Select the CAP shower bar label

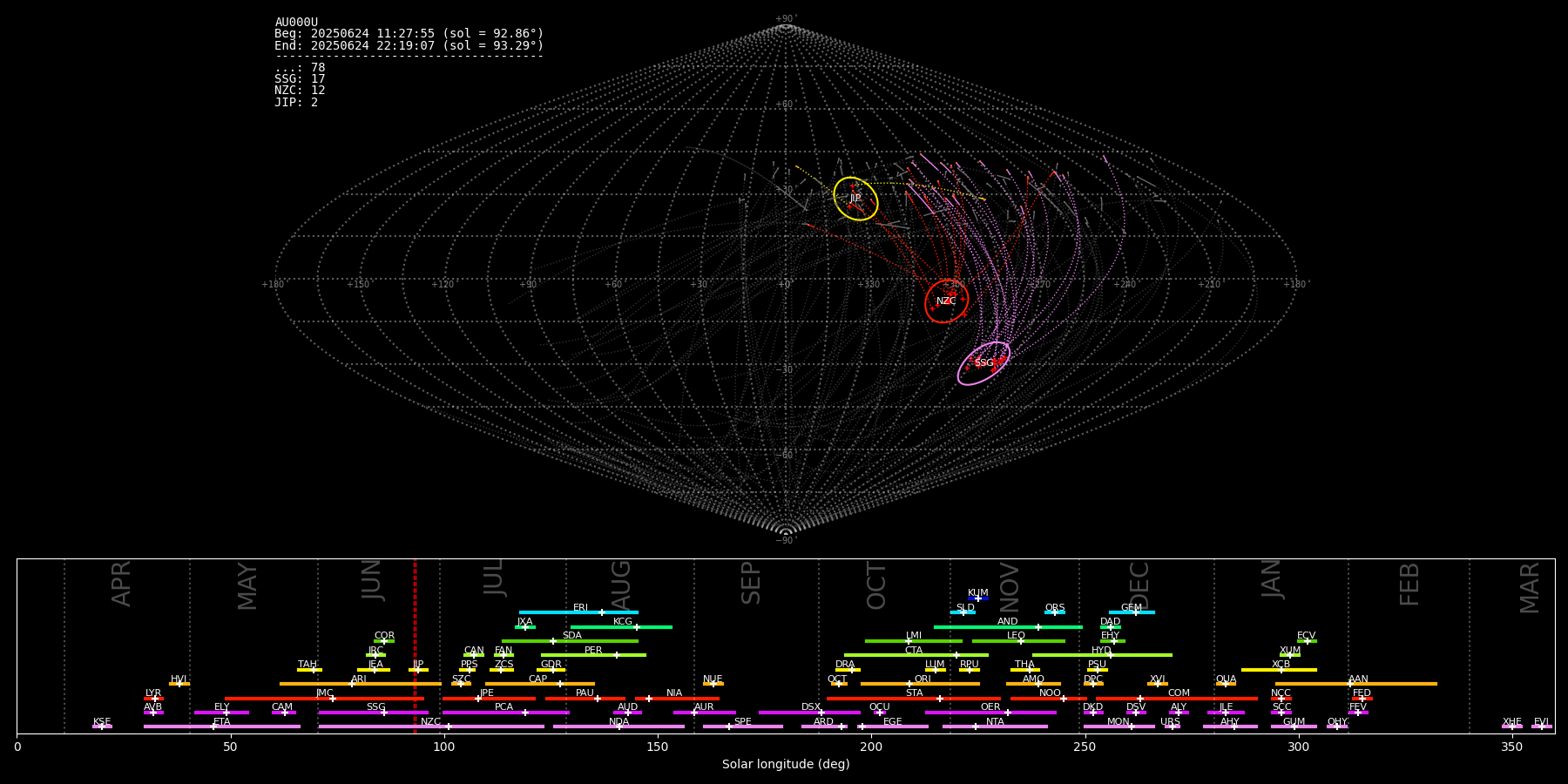(538, 679)
